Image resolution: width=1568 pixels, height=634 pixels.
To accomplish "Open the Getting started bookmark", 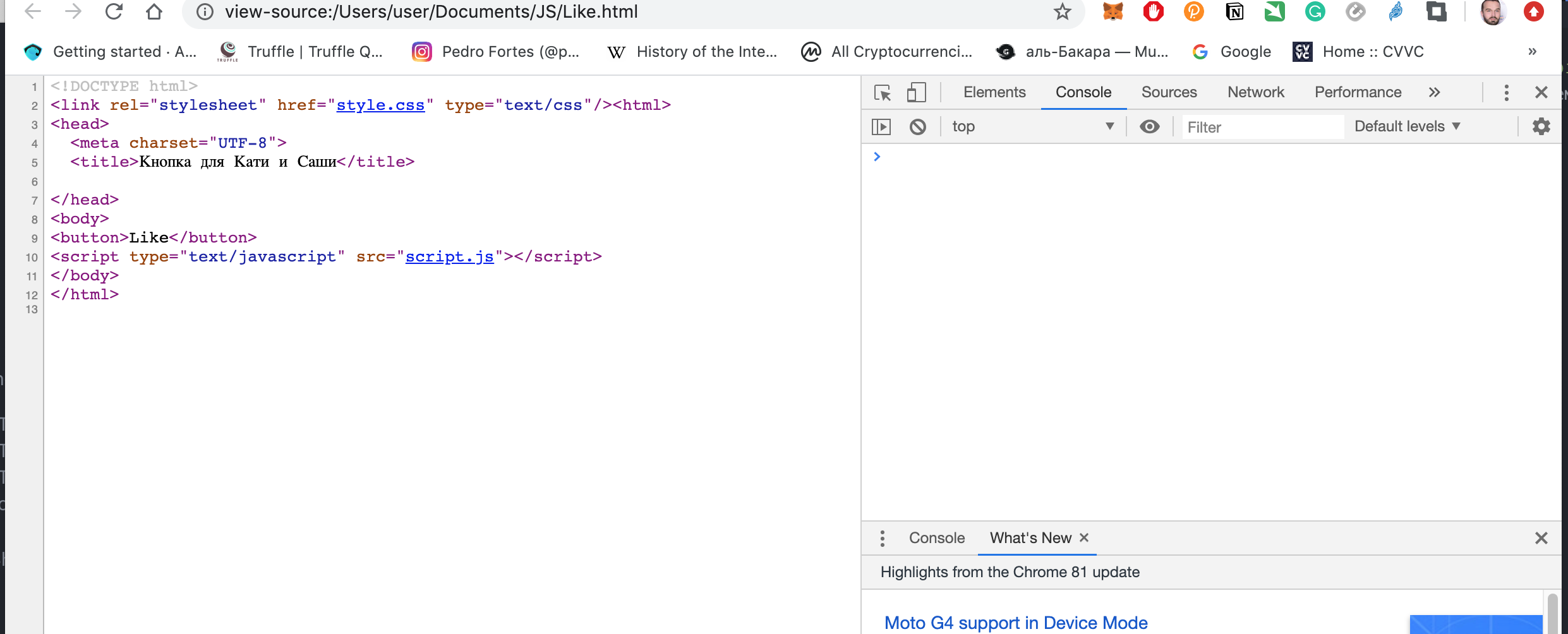I will click(x=110, y=52).
